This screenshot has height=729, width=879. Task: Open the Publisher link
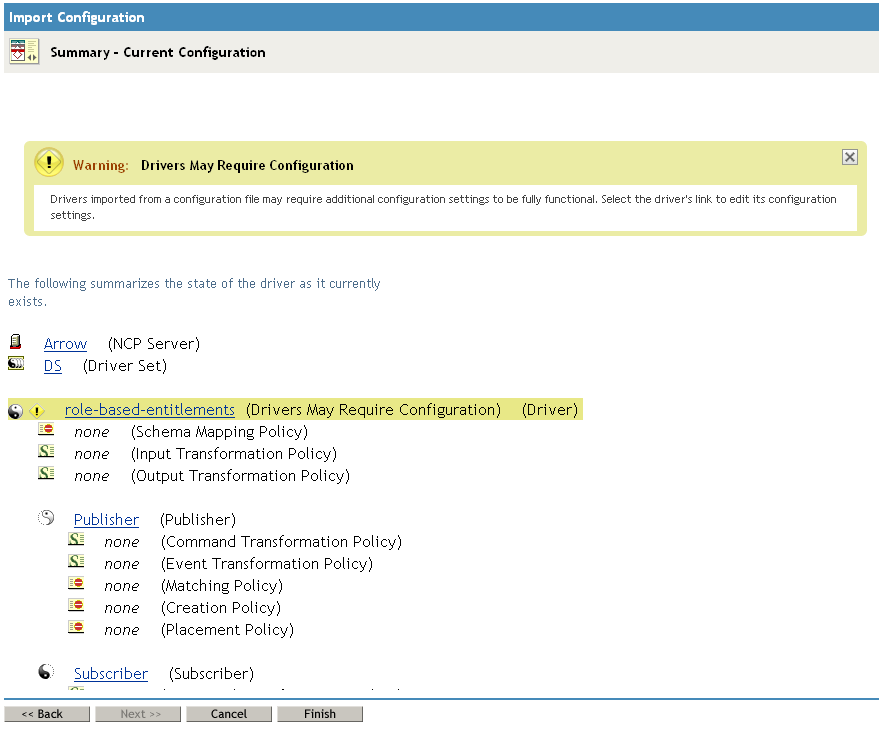tap(107, 520)
